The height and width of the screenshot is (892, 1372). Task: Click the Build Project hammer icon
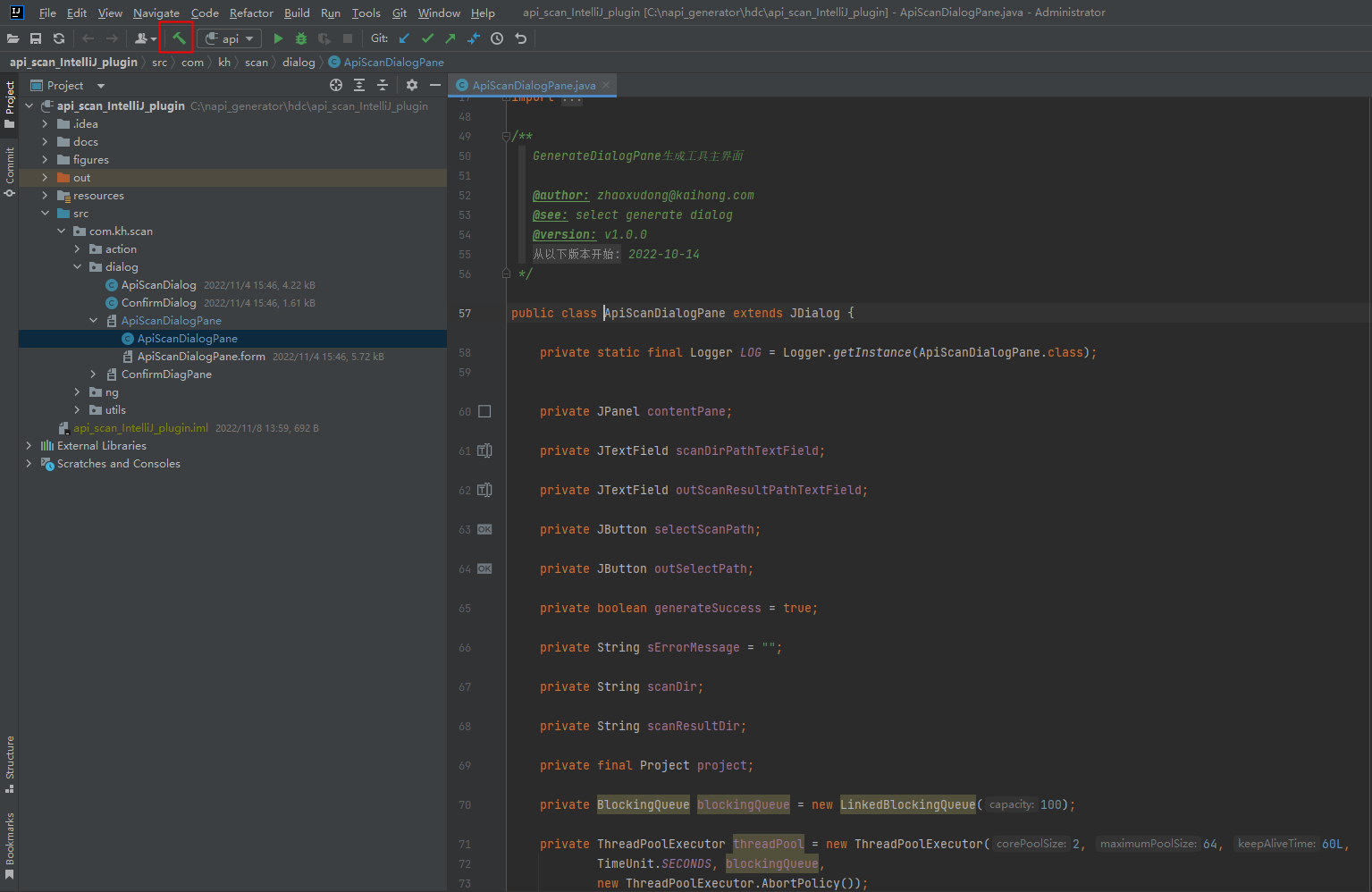pos(179,38)
